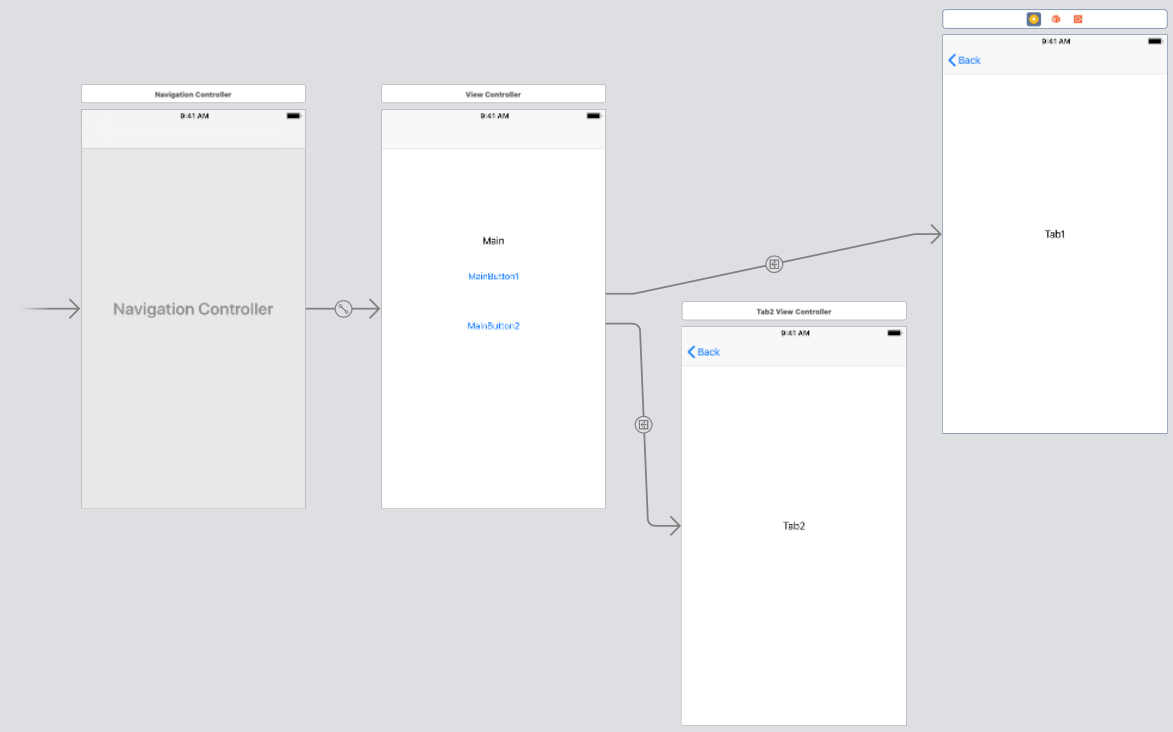Select the Tab2 label
This screenshot has width=1173, height=732.
pyautogui.click(x=794, y=526)
